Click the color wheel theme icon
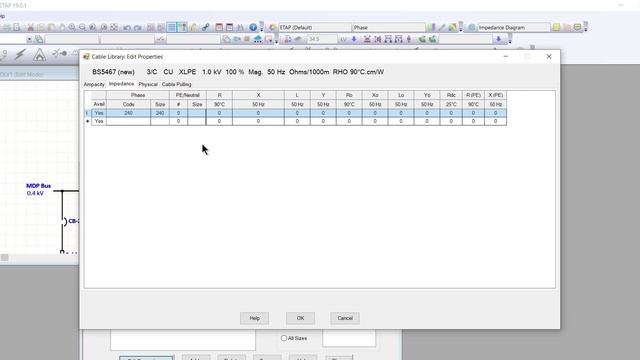The image size is (640, 360). pyautogui.click(x=273, y=27)
